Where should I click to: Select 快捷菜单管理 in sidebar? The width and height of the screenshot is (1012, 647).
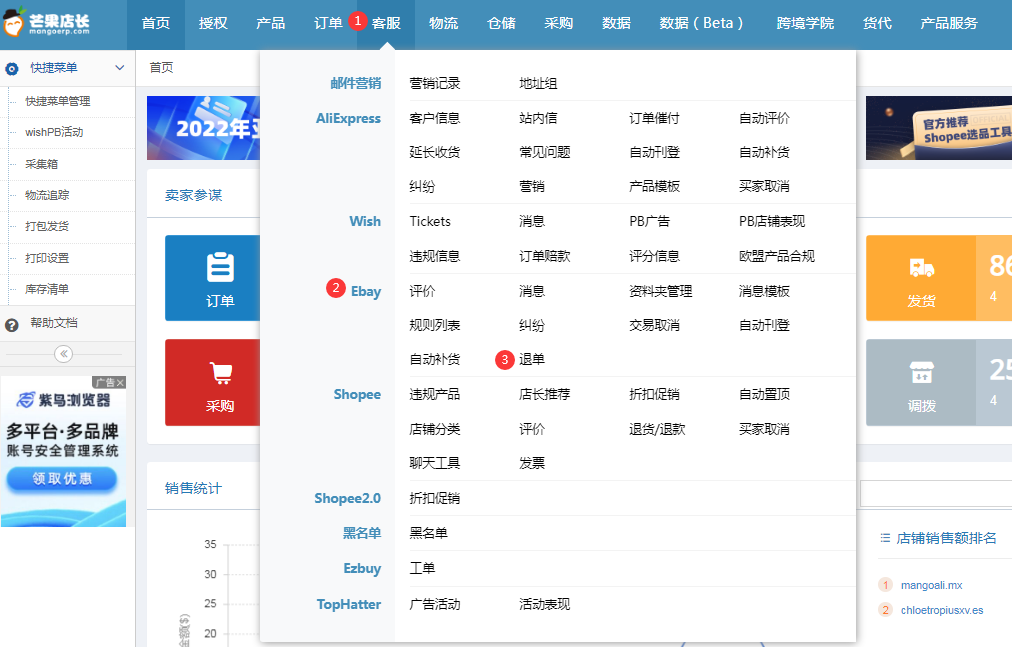(57, 101)
